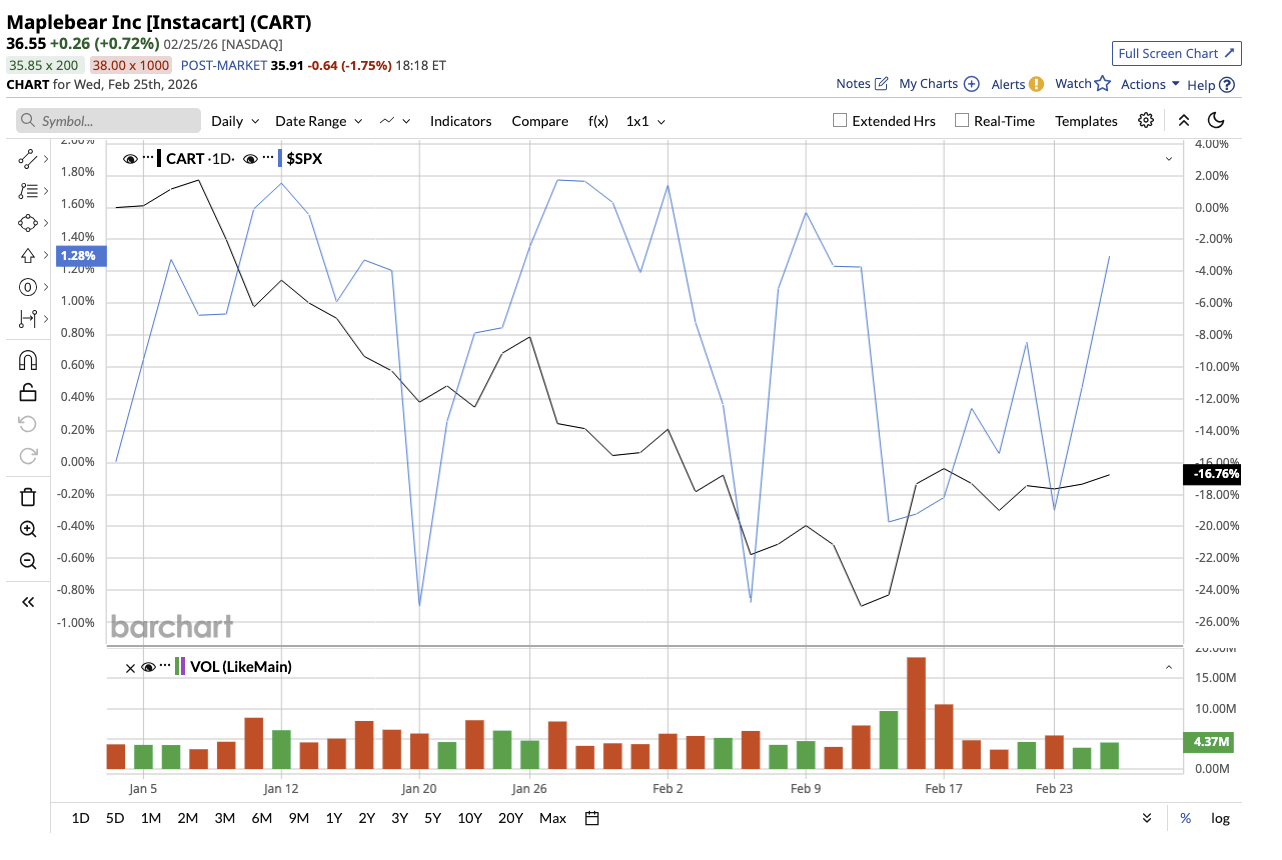The height and width of the screenshot is (860, 1282).
Task: Hide the $SPX series with eye icon
Action: pos(251,158)
